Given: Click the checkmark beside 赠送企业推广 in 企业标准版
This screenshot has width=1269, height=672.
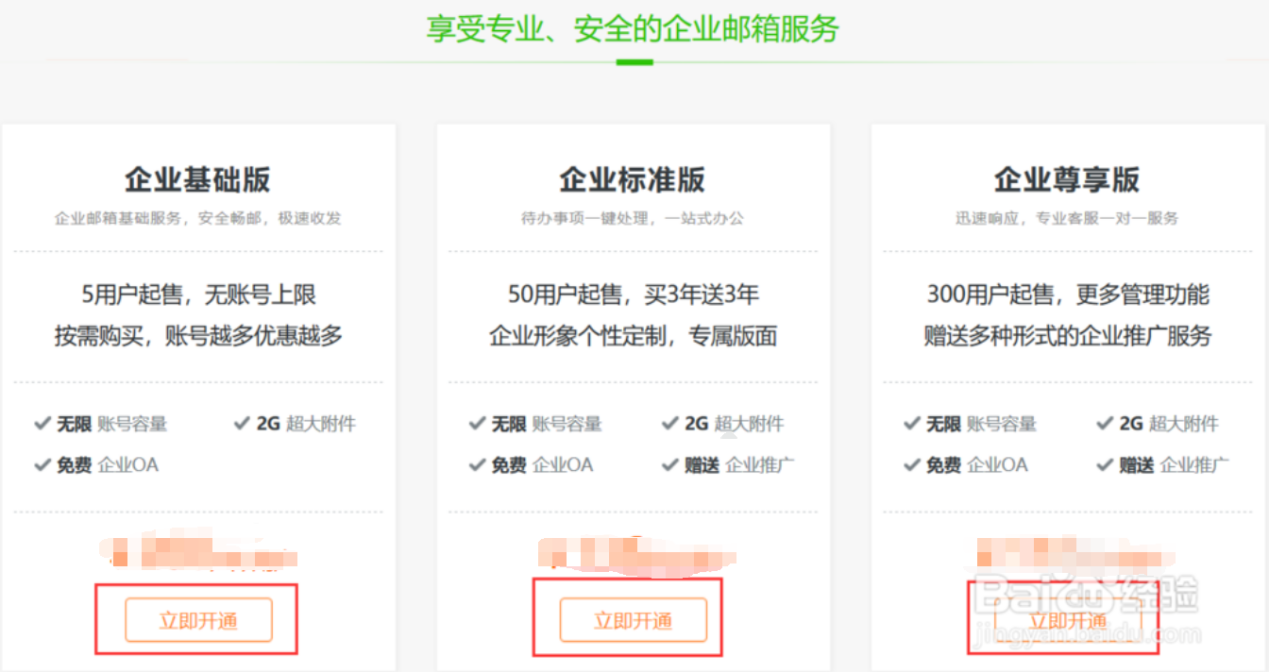Looking at the screenshot, I should tap(670, 464).
